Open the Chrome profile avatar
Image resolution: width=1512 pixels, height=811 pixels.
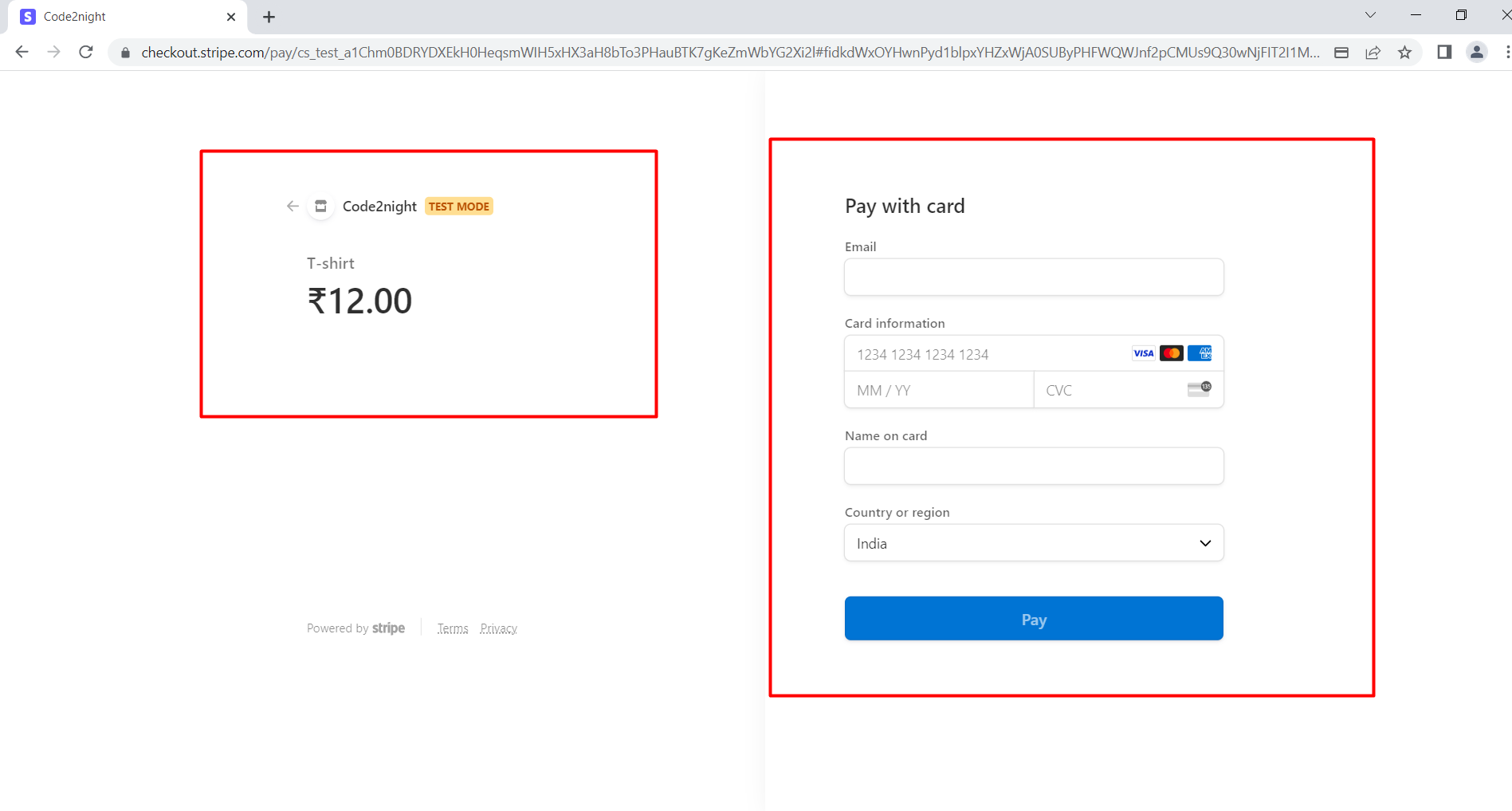[x=1476, y=52]
